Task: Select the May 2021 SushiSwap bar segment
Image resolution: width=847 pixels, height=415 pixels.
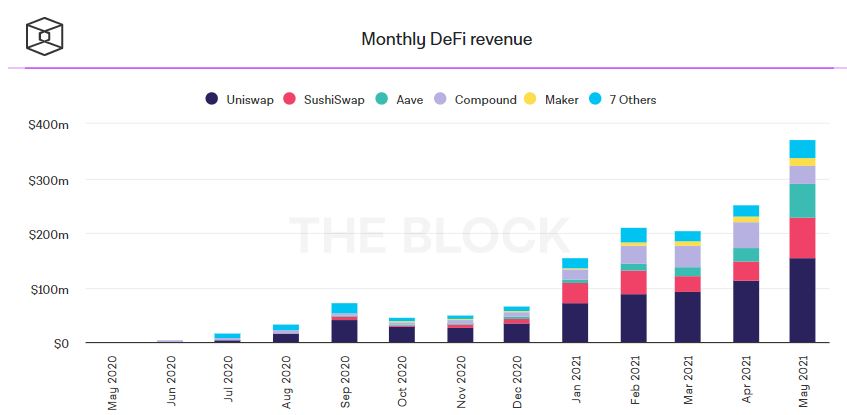Action: tap(802, 238)
